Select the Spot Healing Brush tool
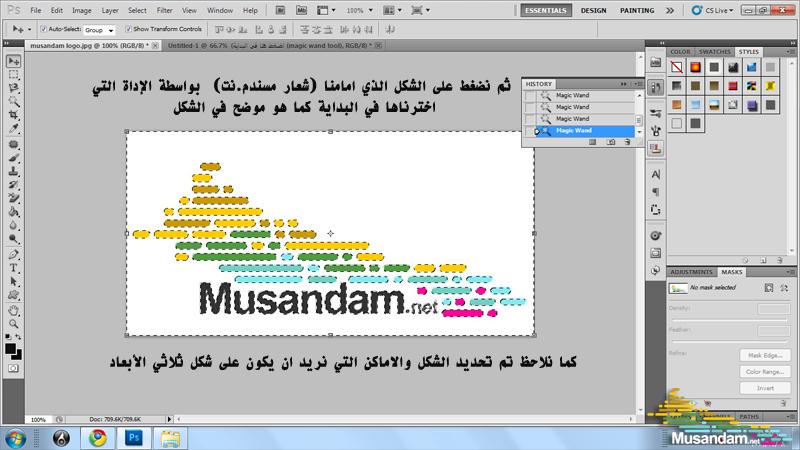The image size is (800, 450). [13, 145]
